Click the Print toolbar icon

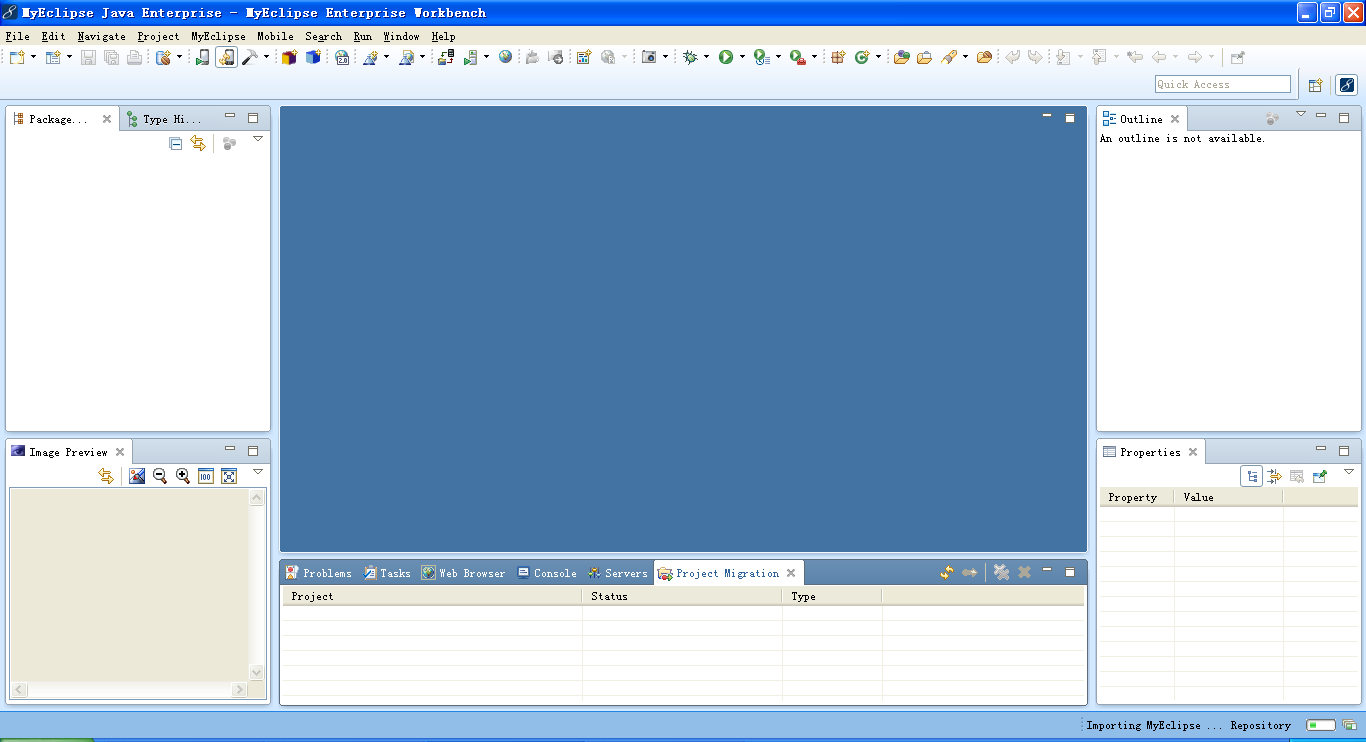(134, 57)
